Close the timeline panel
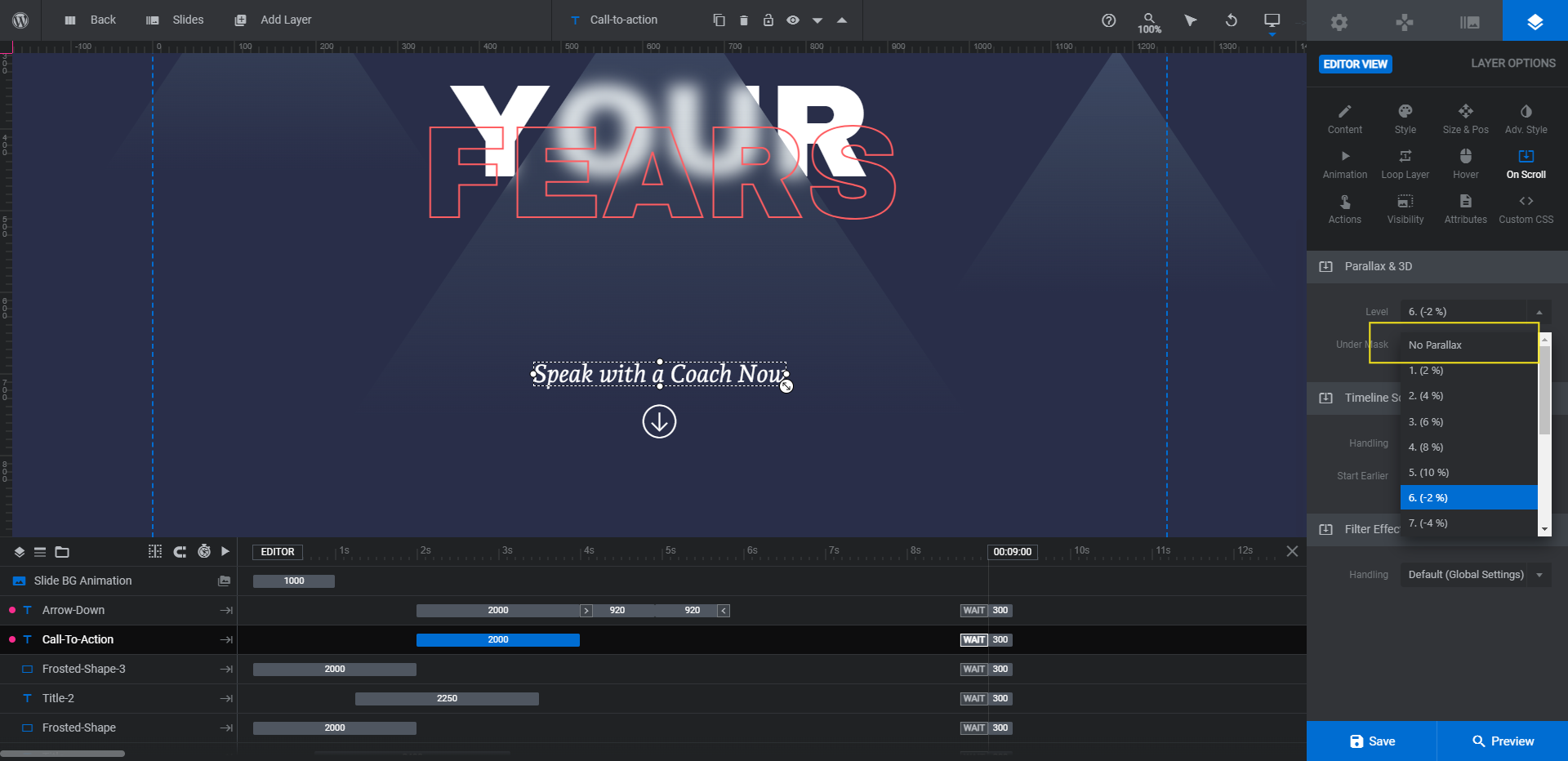This screenshot has width=1568, height=761. click(1292, 551)
